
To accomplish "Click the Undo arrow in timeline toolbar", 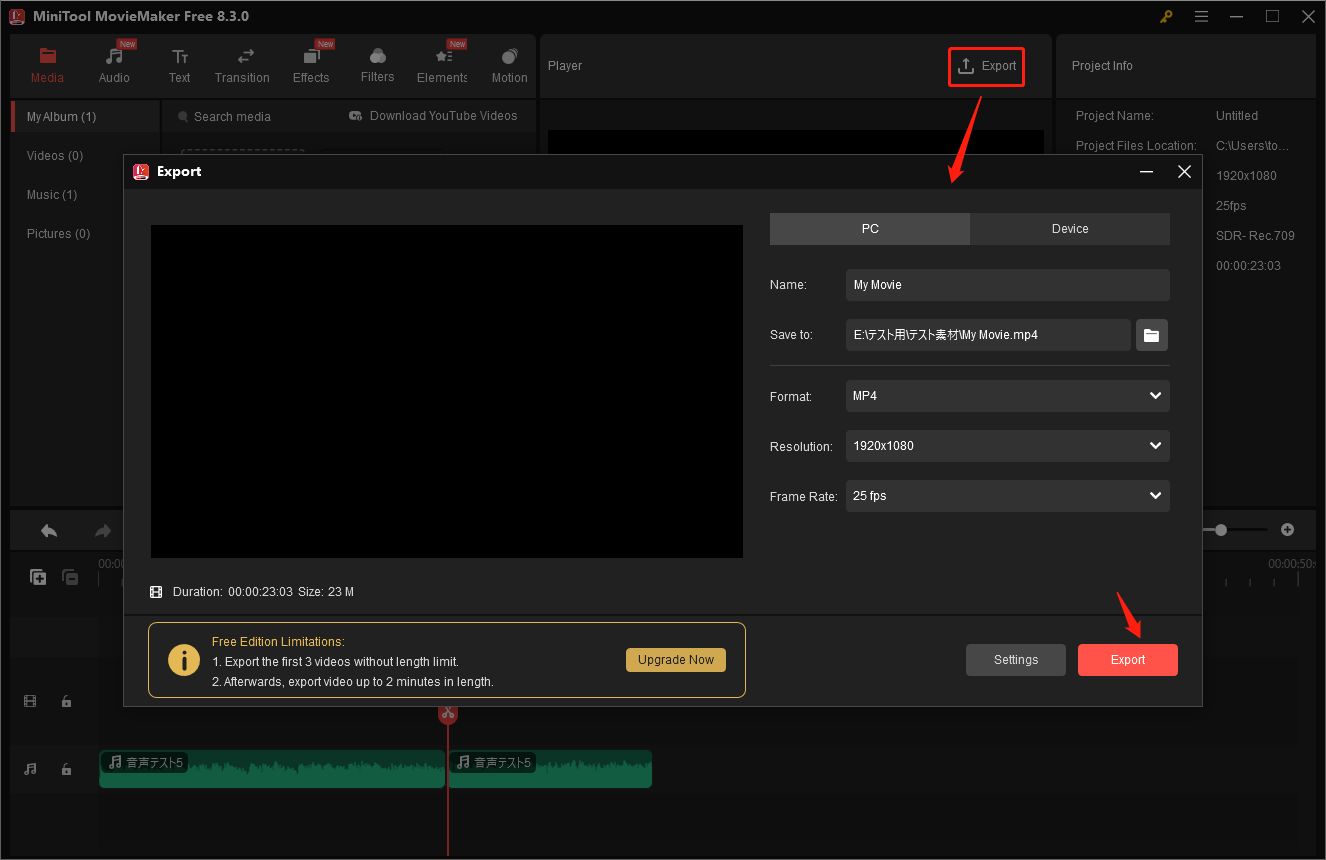I will pos(49,531).
